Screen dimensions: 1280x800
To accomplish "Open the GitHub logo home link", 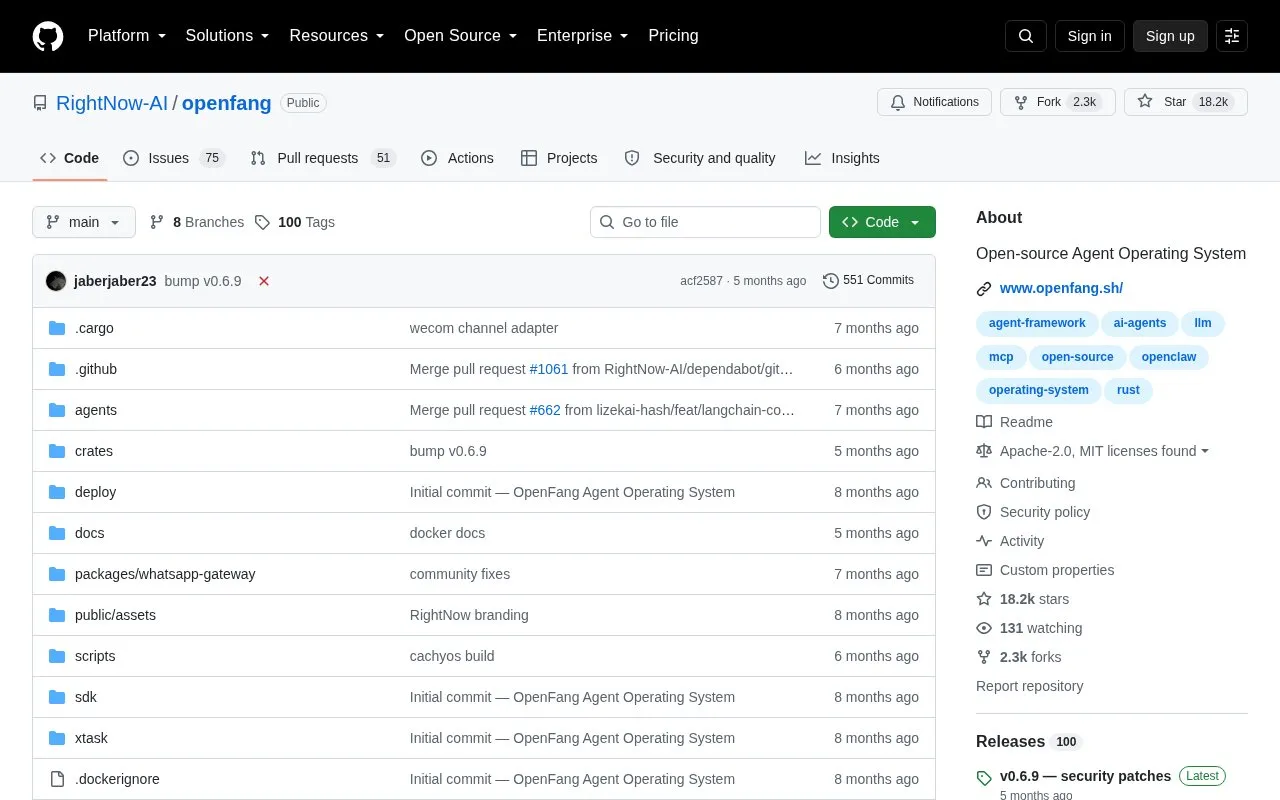I will pos(48,36).
